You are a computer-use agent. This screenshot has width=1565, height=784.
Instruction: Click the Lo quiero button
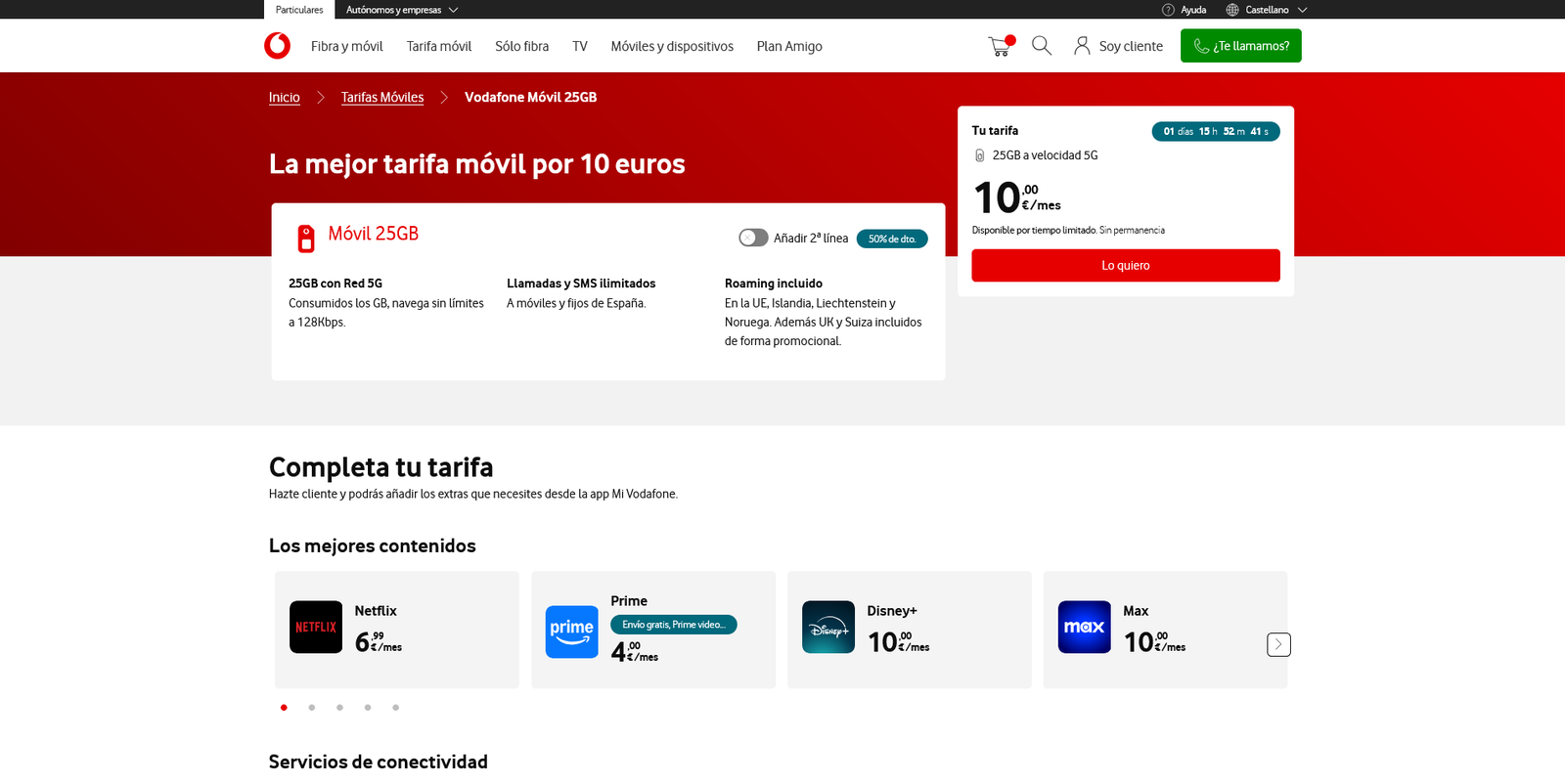click(x=1126, y=265)
